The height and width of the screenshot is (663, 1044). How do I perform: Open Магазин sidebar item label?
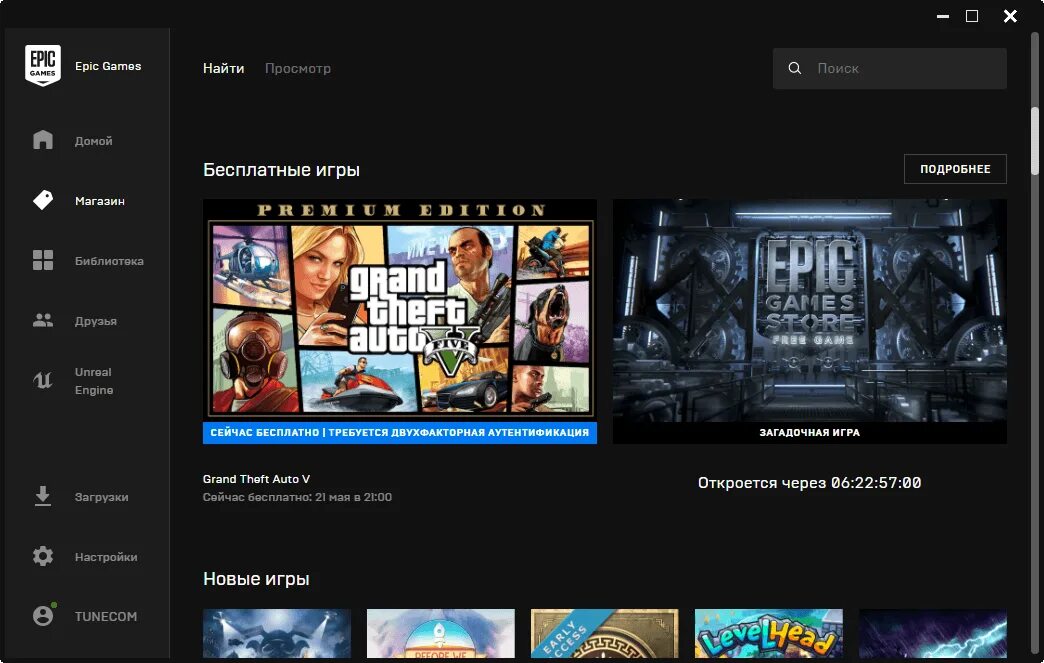click(x=99, y=200)
